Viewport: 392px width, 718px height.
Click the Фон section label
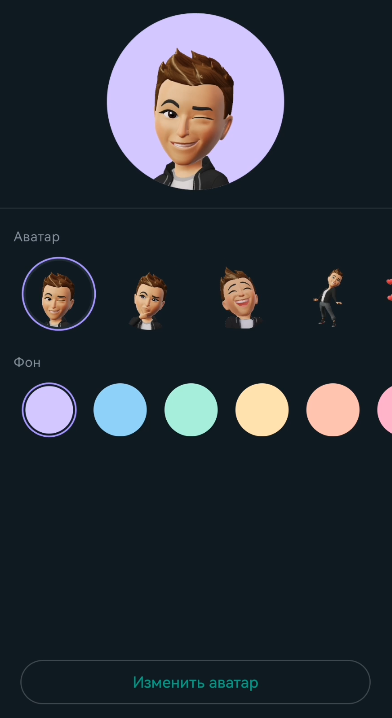[x=27, y=362]
